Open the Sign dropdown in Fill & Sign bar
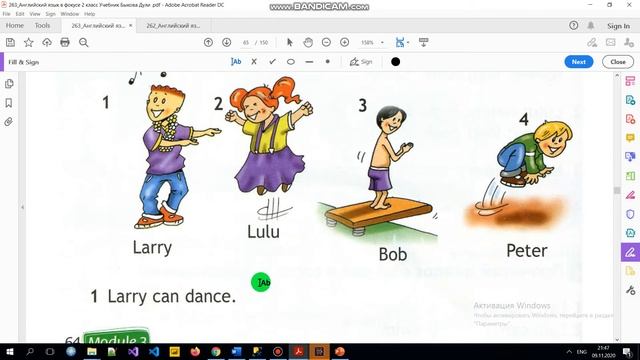Screen dimensions: 640x360 361,62
